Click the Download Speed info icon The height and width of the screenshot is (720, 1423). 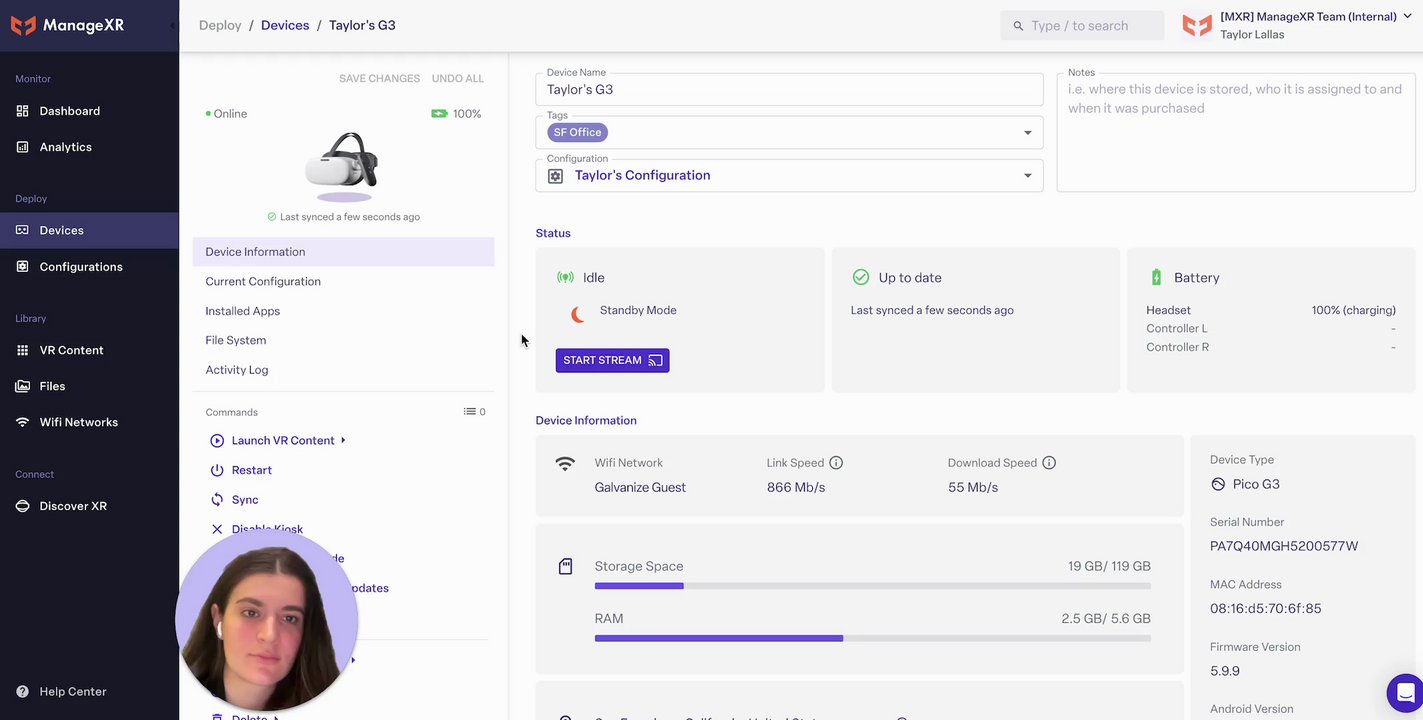(1049, 463)
